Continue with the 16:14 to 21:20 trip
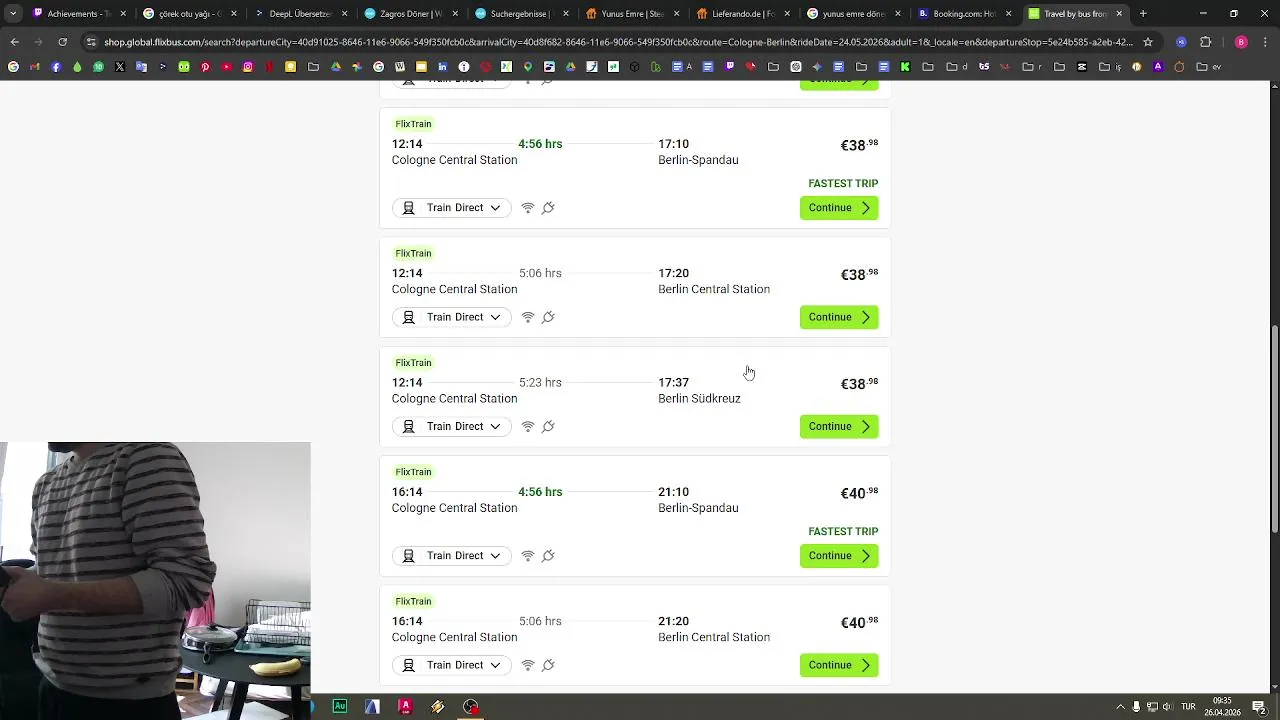 839,665
